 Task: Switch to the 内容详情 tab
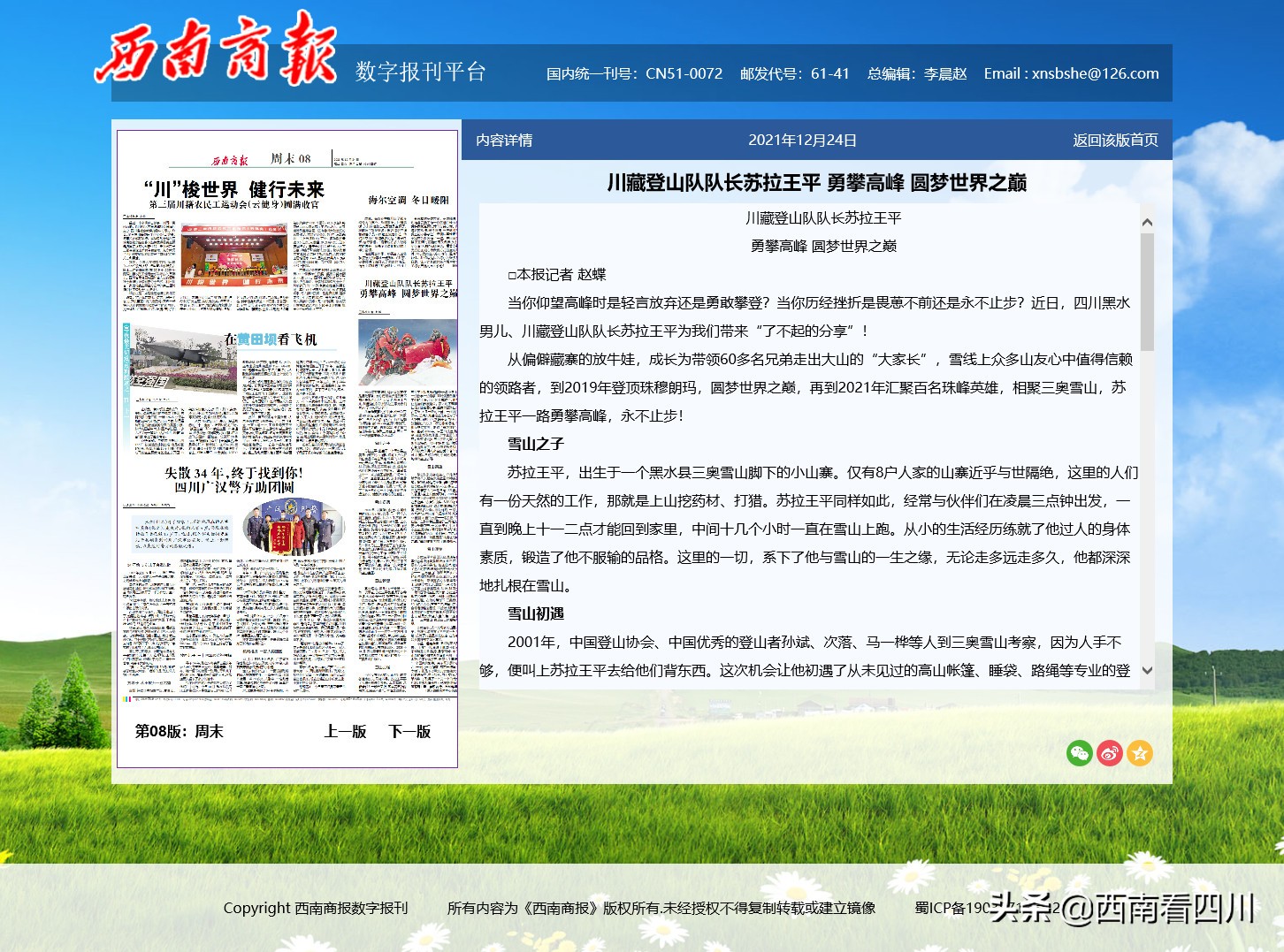click(502, 140)
